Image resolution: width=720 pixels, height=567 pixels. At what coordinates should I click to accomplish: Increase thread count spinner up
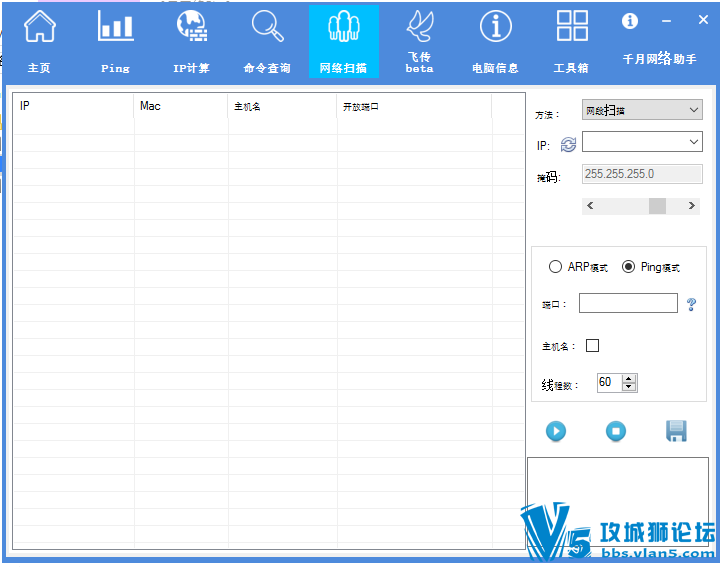[x=629, y=379]
